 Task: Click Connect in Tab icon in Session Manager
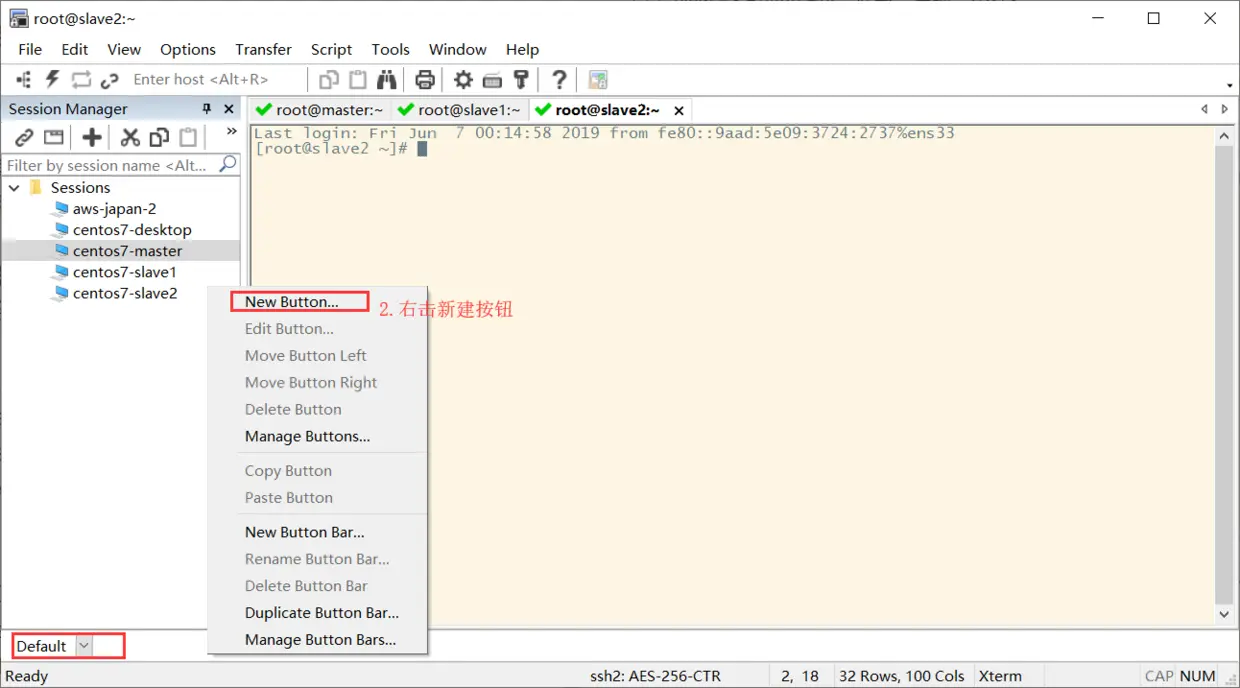pyautogui.click(x=54, y=137)
